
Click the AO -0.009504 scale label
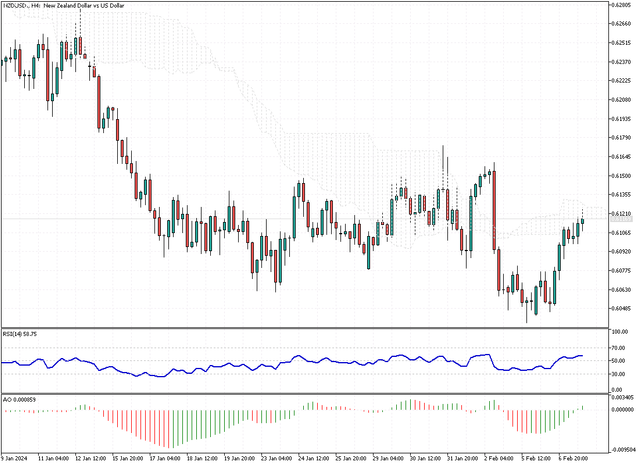[x=623, y=450]
